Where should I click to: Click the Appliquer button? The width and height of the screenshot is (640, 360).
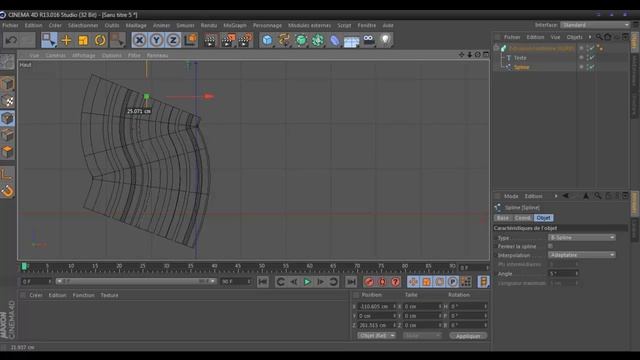(468, 336)
